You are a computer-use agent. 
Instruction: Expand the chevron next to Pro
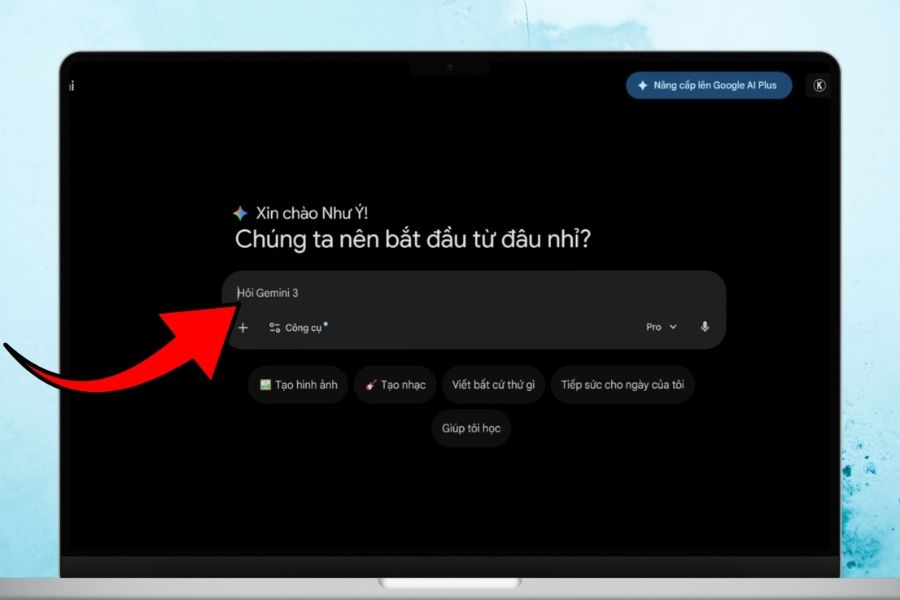click(x=673, y=327)
